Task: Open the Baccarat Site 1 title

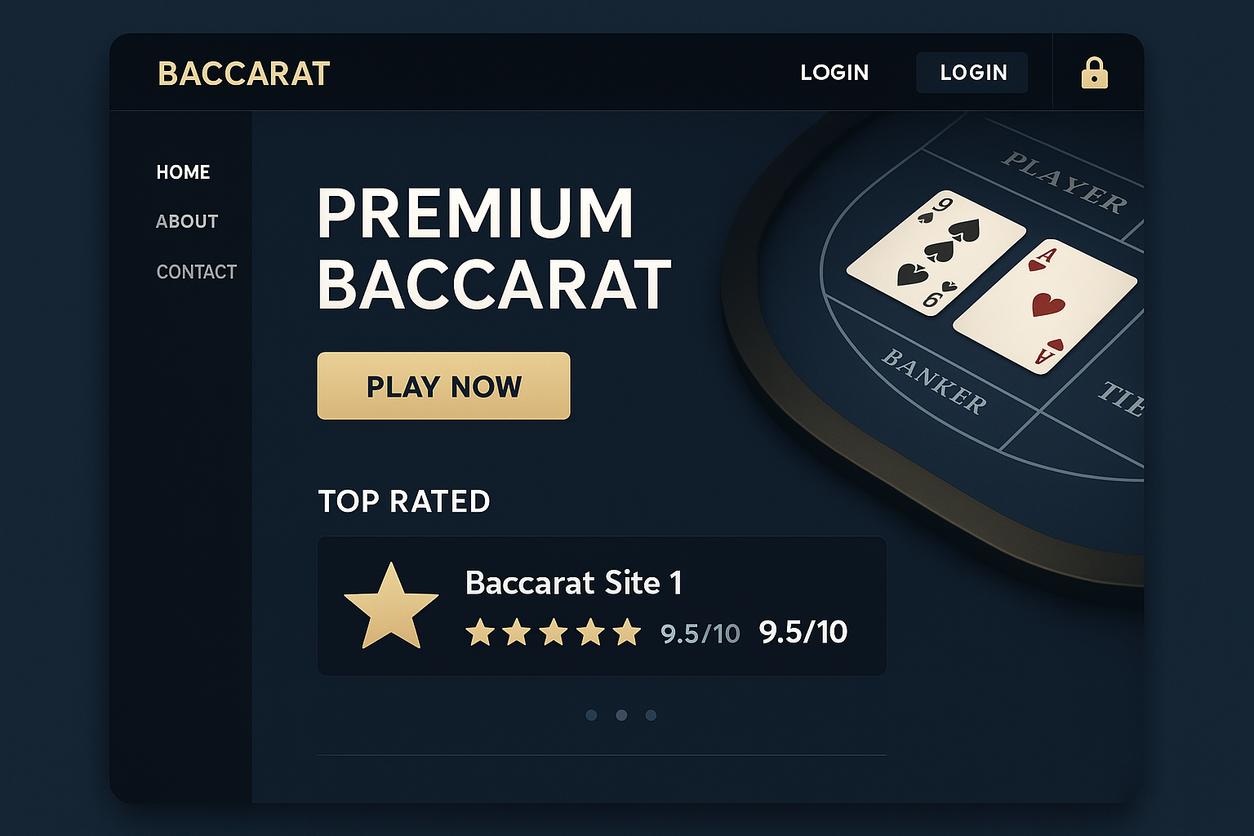Action: coord(573,583)
